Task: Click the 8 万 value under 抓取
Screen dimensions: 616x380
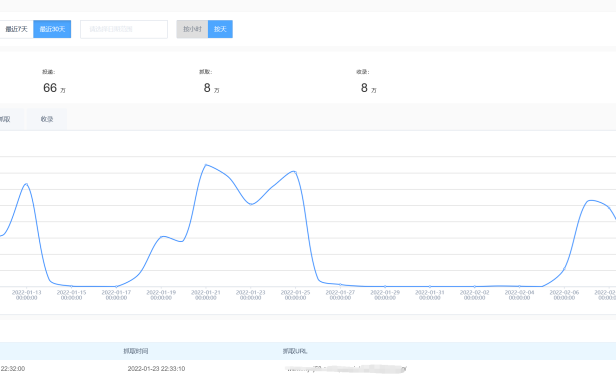Action: click(x=211, y=88)
